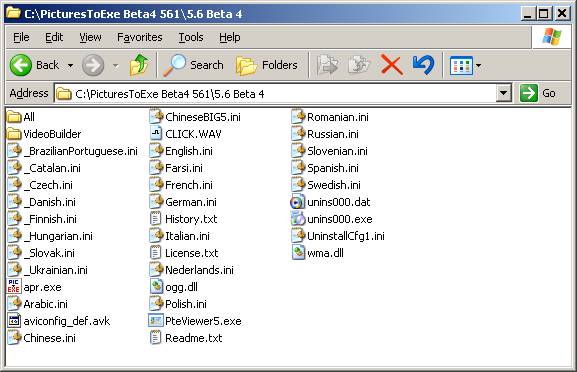Viewport: 577px width, 372px height.
Task: Click the Go button
Action: (x=538, y=93)
